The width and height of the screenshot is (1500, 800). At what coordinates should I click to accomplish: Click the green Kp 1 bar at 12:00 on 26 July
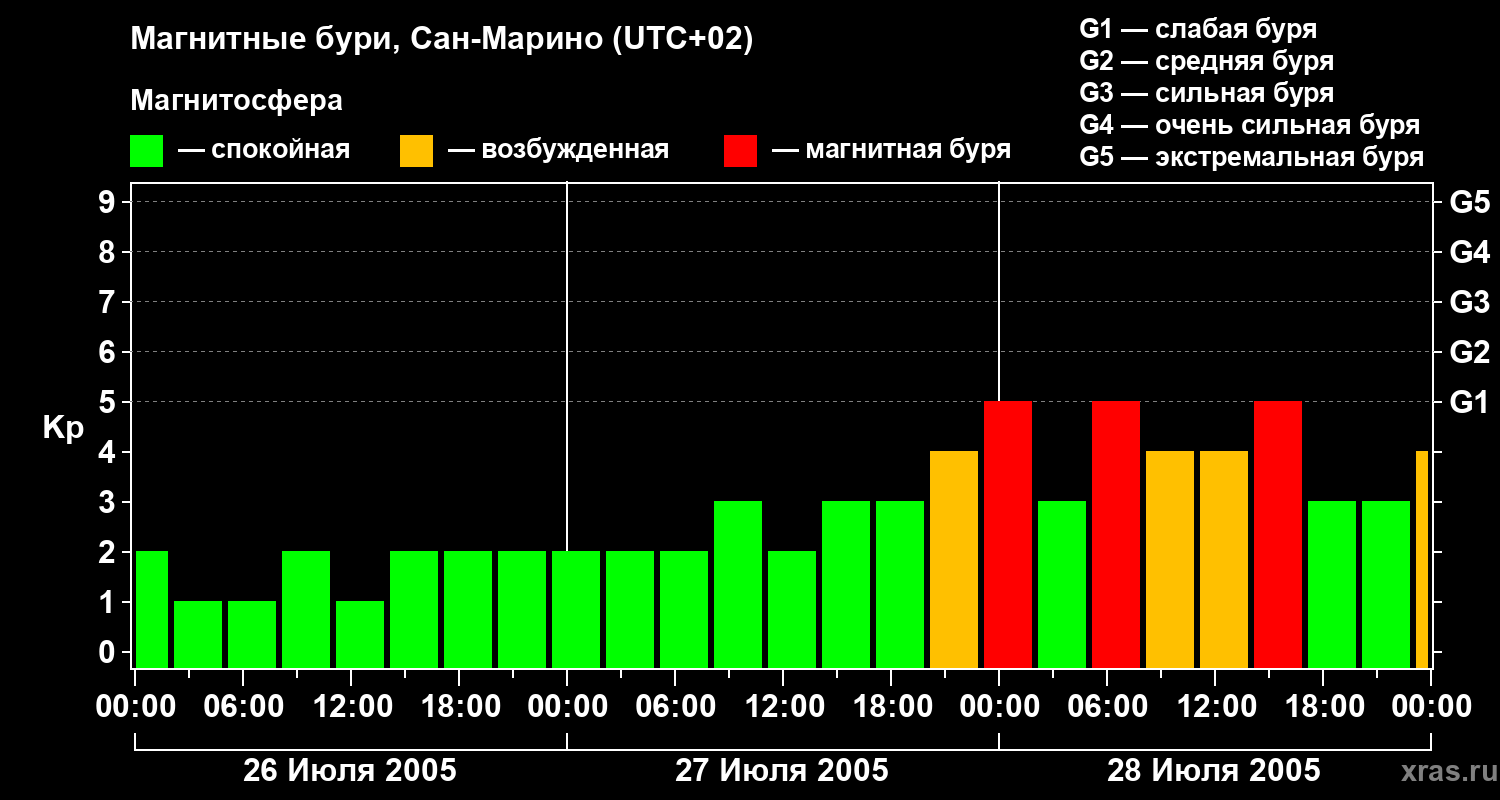point(360,635)
